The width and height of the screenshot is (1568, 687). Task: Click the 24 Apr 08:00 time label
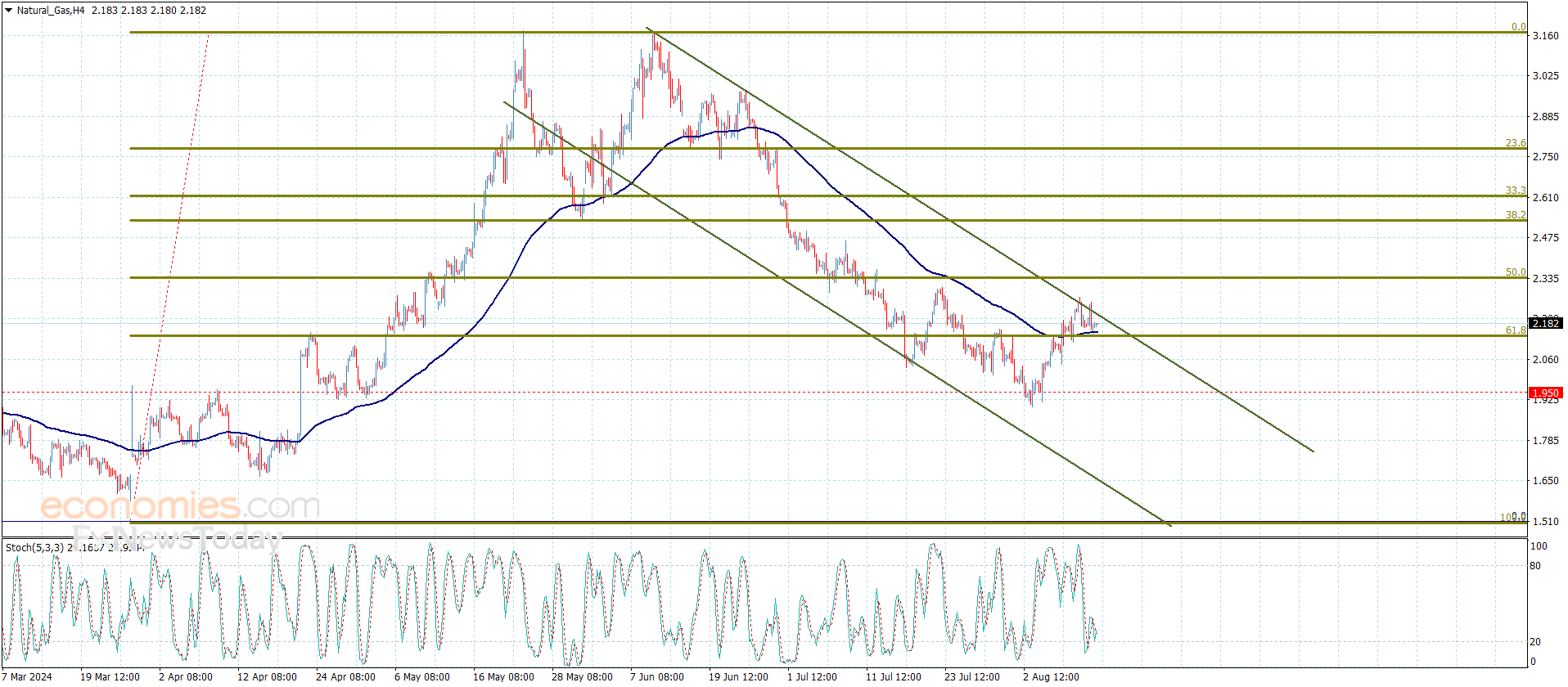coord(345,677)
